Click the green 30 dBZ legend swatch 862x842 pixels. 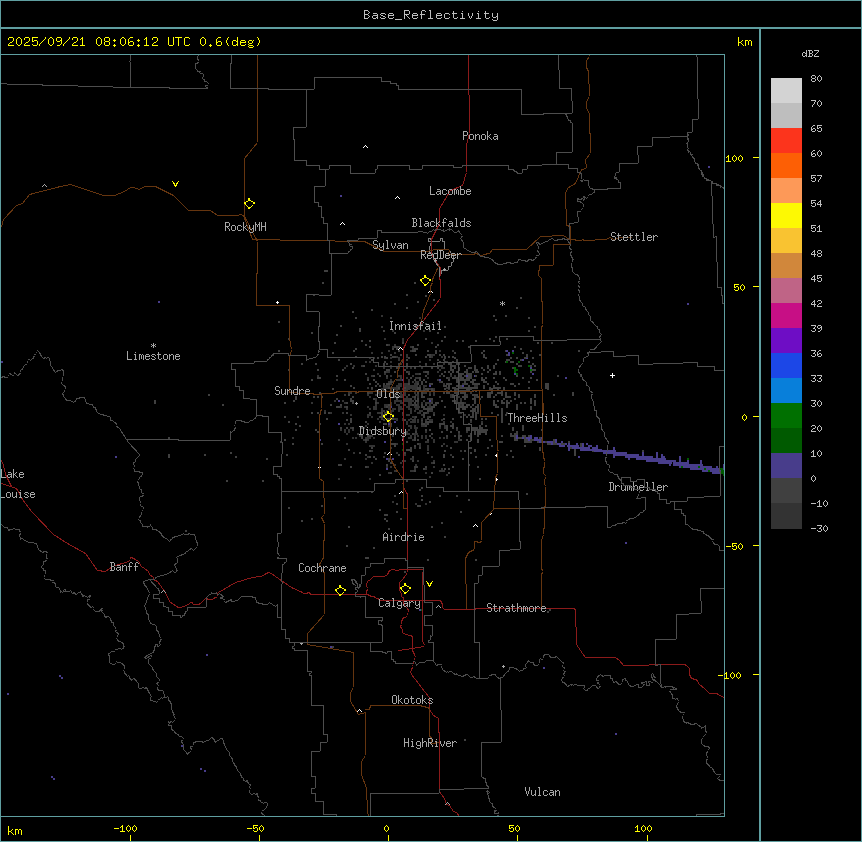(786, 415)
